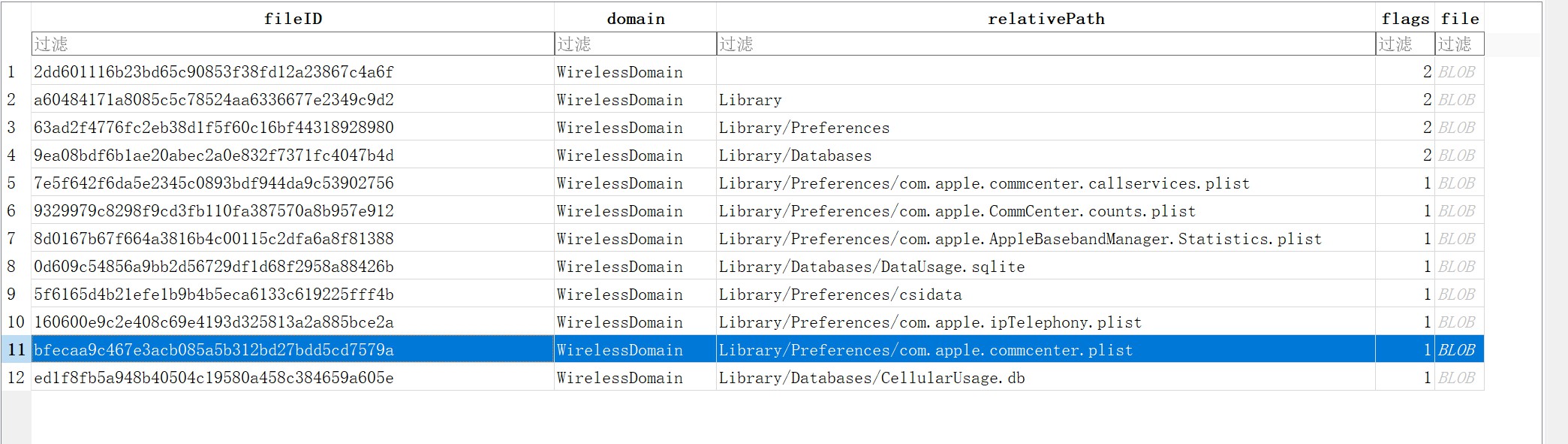Select fileID starting with 2dd601116b
Screen dimensions: 1568x444
(214, 72)
